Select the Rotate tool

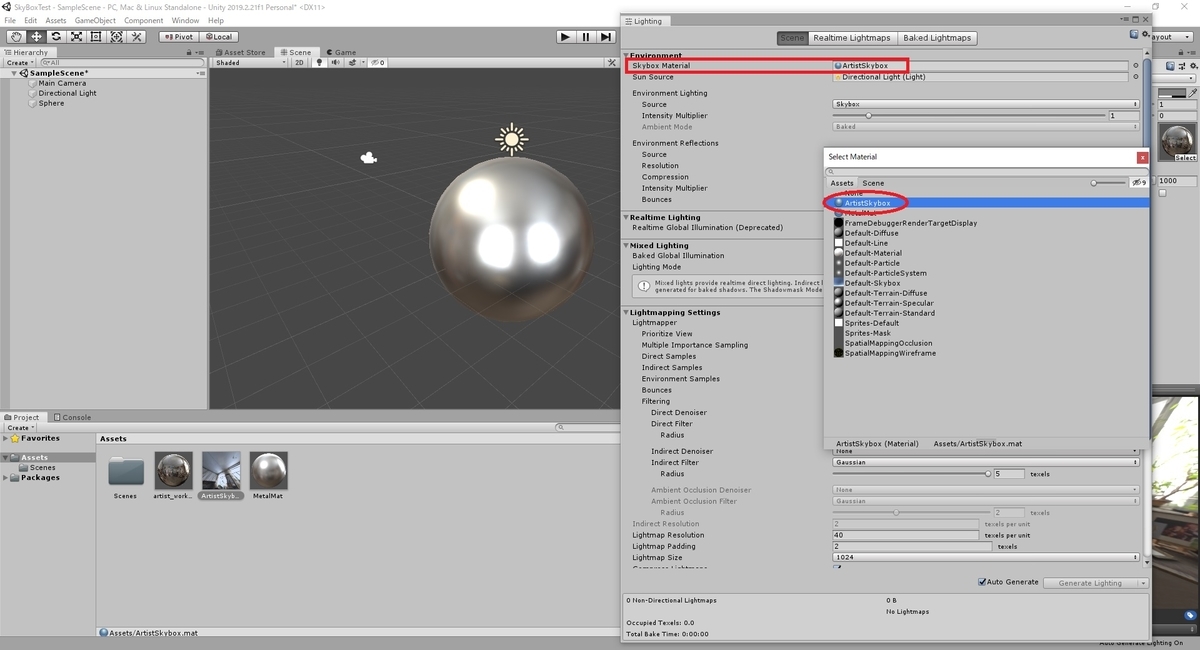pyautogui.click(x=56, y=37)
